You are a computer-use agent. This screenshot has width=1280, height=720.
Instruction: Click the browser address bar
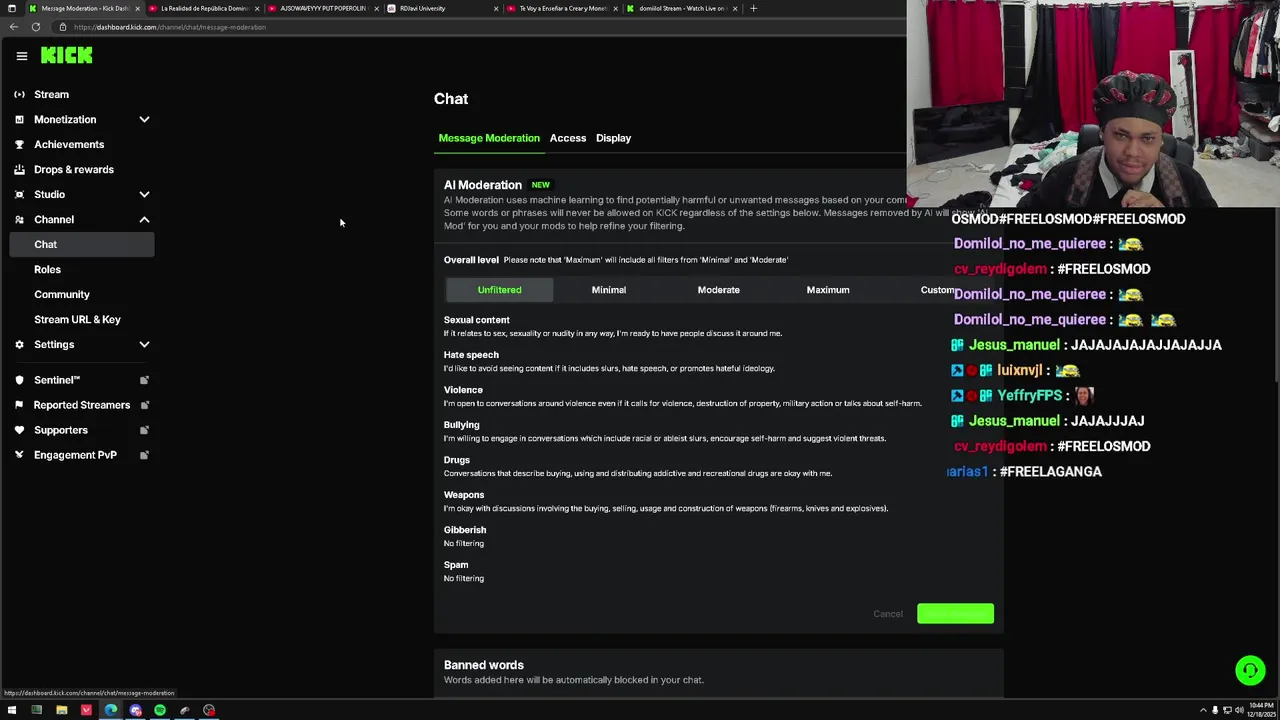[x=480, y=27]
